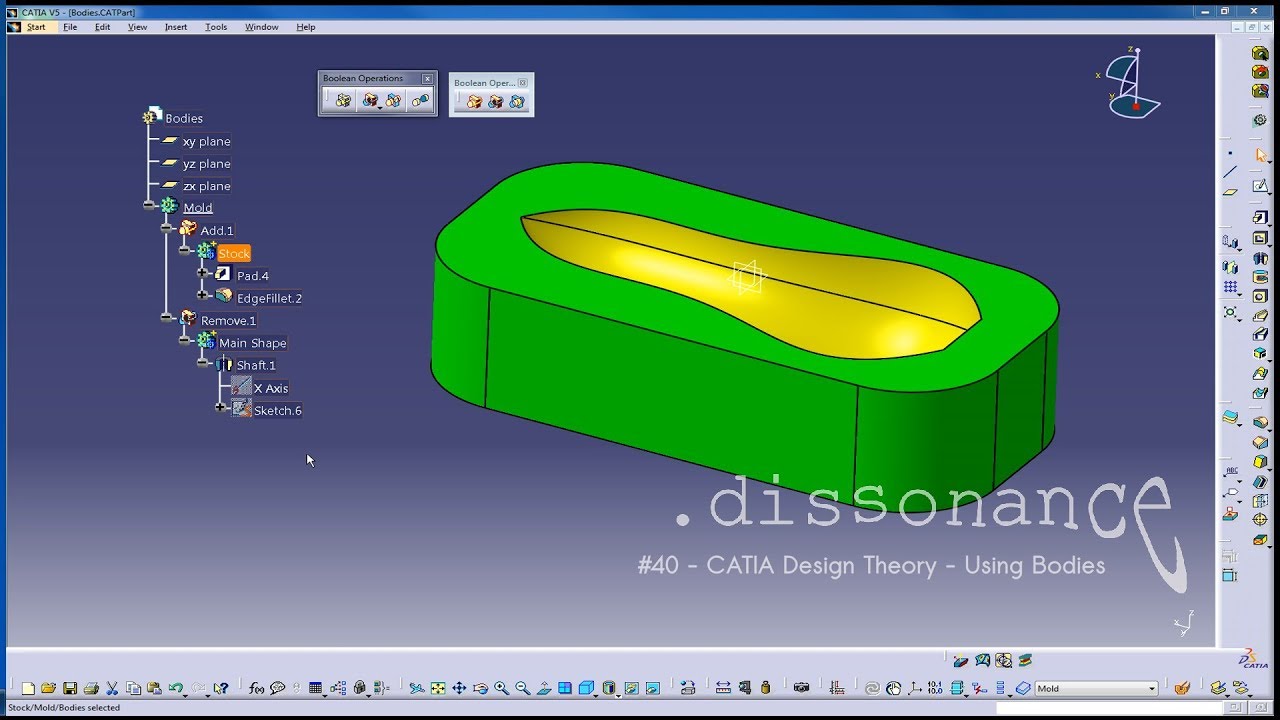Select Shaft.1 feature in tree

coord(256,365)
